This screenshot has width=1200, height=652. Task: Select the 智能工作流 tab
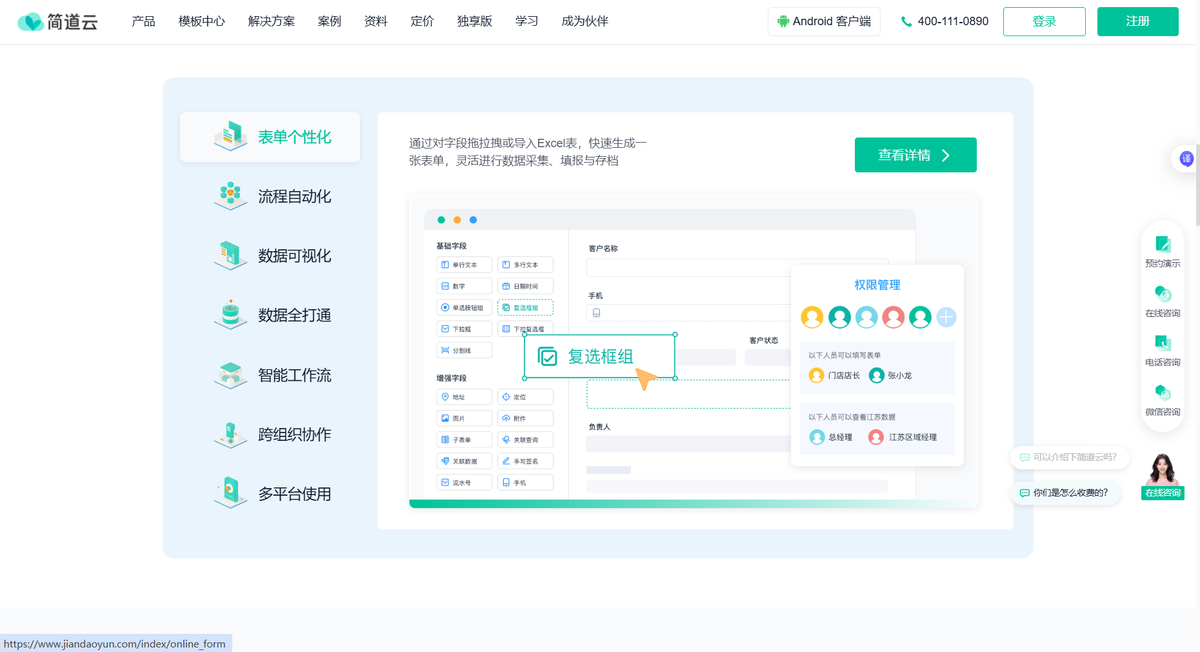(270, 375)
